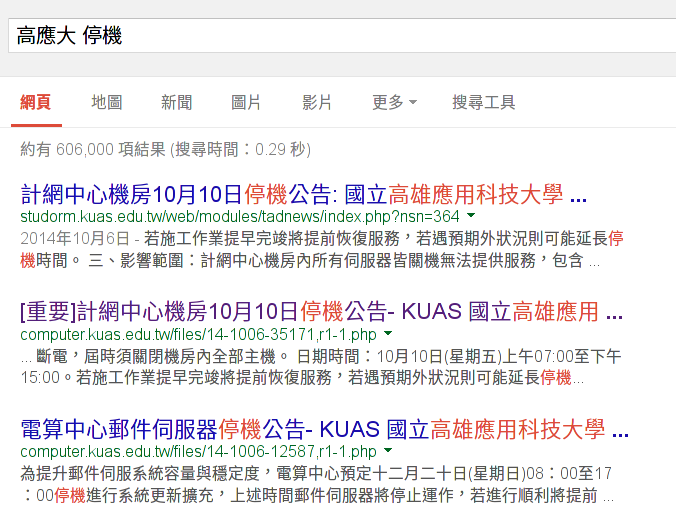Viewport: 676px width, 526px height.
Task: Select the 網頁 tab
Action: pyautogui.click(x=36, y=103)
